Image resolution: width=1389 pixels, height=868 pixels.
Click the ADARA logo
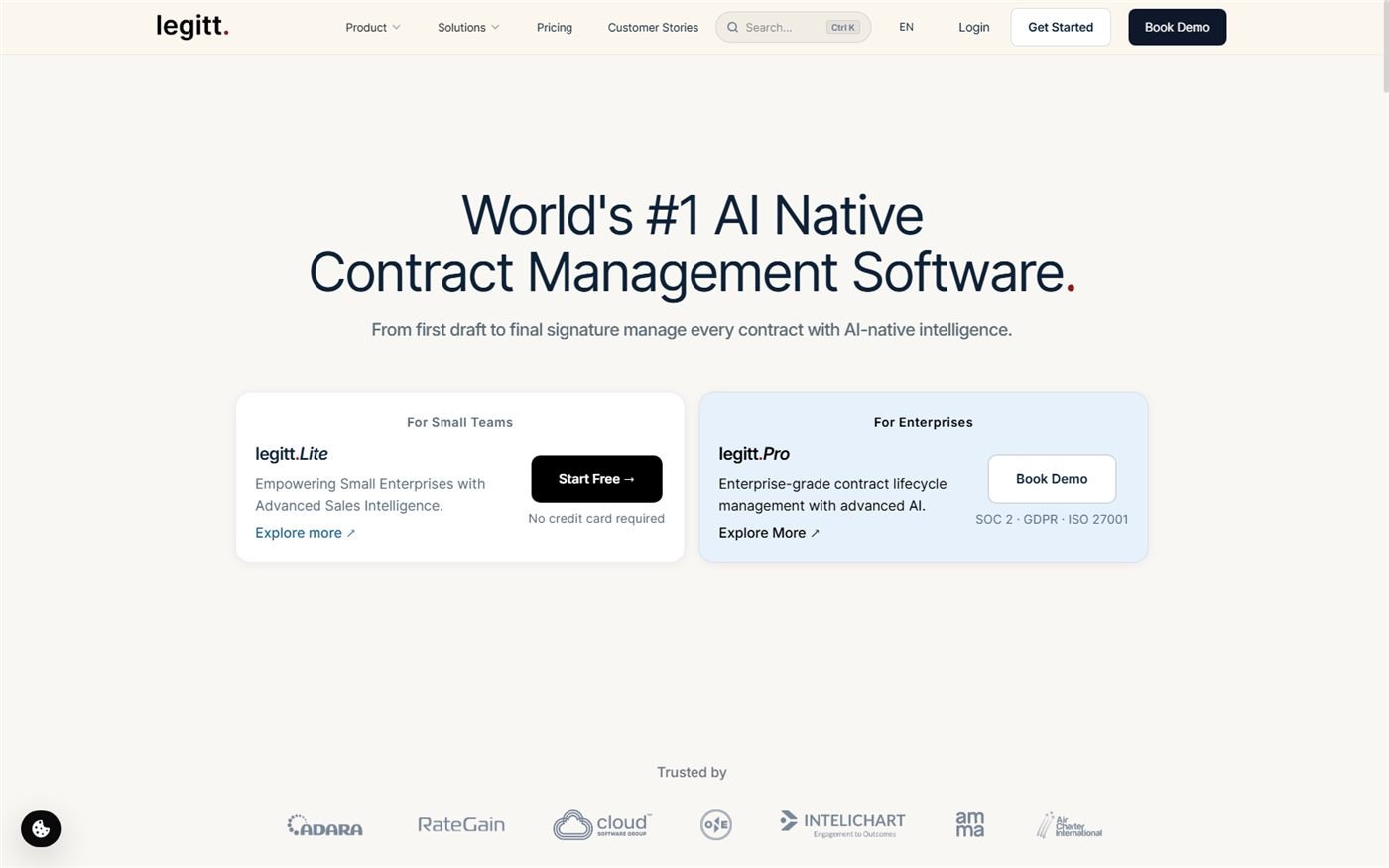(325, 825)
